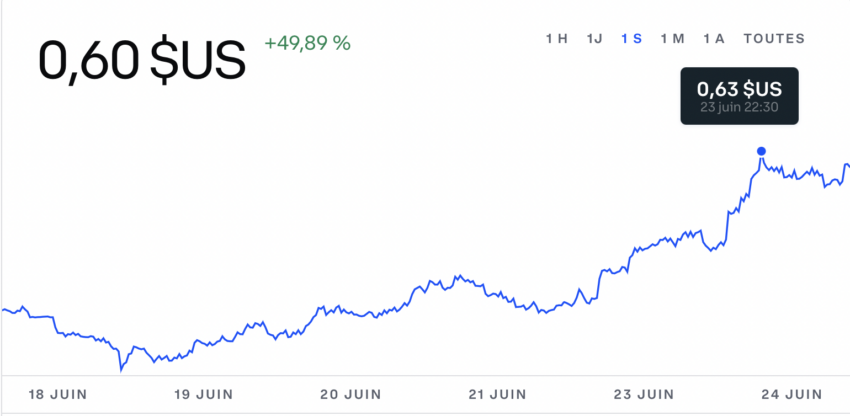Click the 23 juin 22:30 timestamp in the tooltip
Image resolution: width=850 pixels, height=416 pixels.
(739, 107)
